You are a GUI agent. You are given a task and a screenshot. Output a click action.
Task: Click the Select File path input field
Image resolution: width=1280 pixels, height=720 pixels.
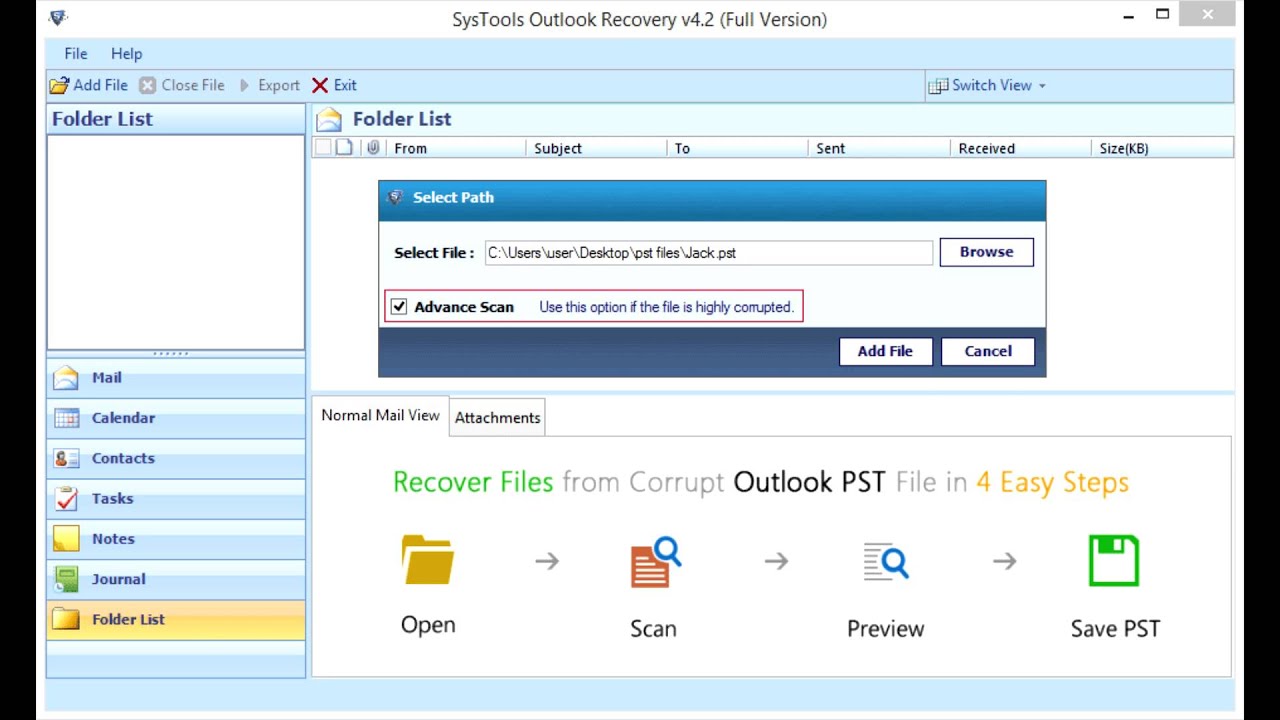pos(709,253)
